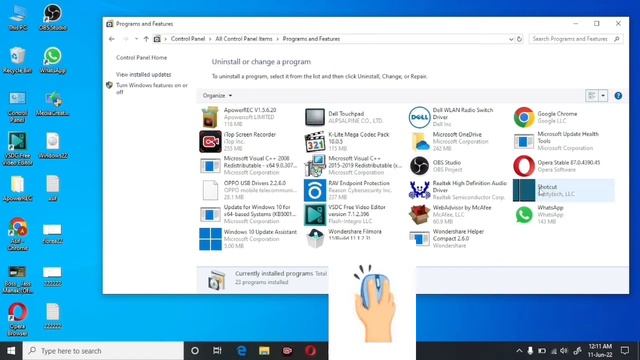640x360 pixels.
Task: Expand the view options dropdown arrow
Action: pos(603,96)
